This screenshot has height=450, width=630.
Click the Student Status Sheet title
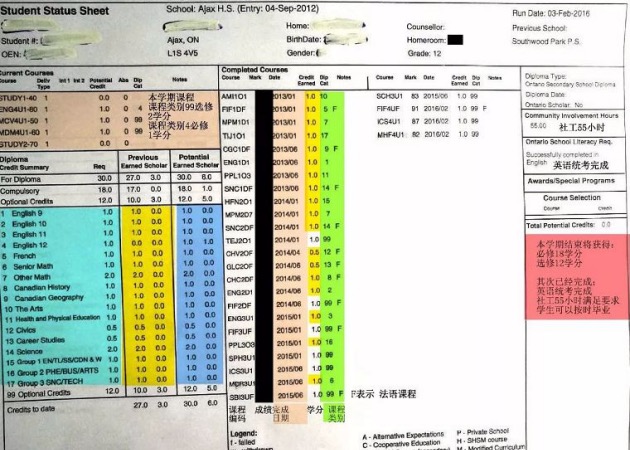(55, 11)
